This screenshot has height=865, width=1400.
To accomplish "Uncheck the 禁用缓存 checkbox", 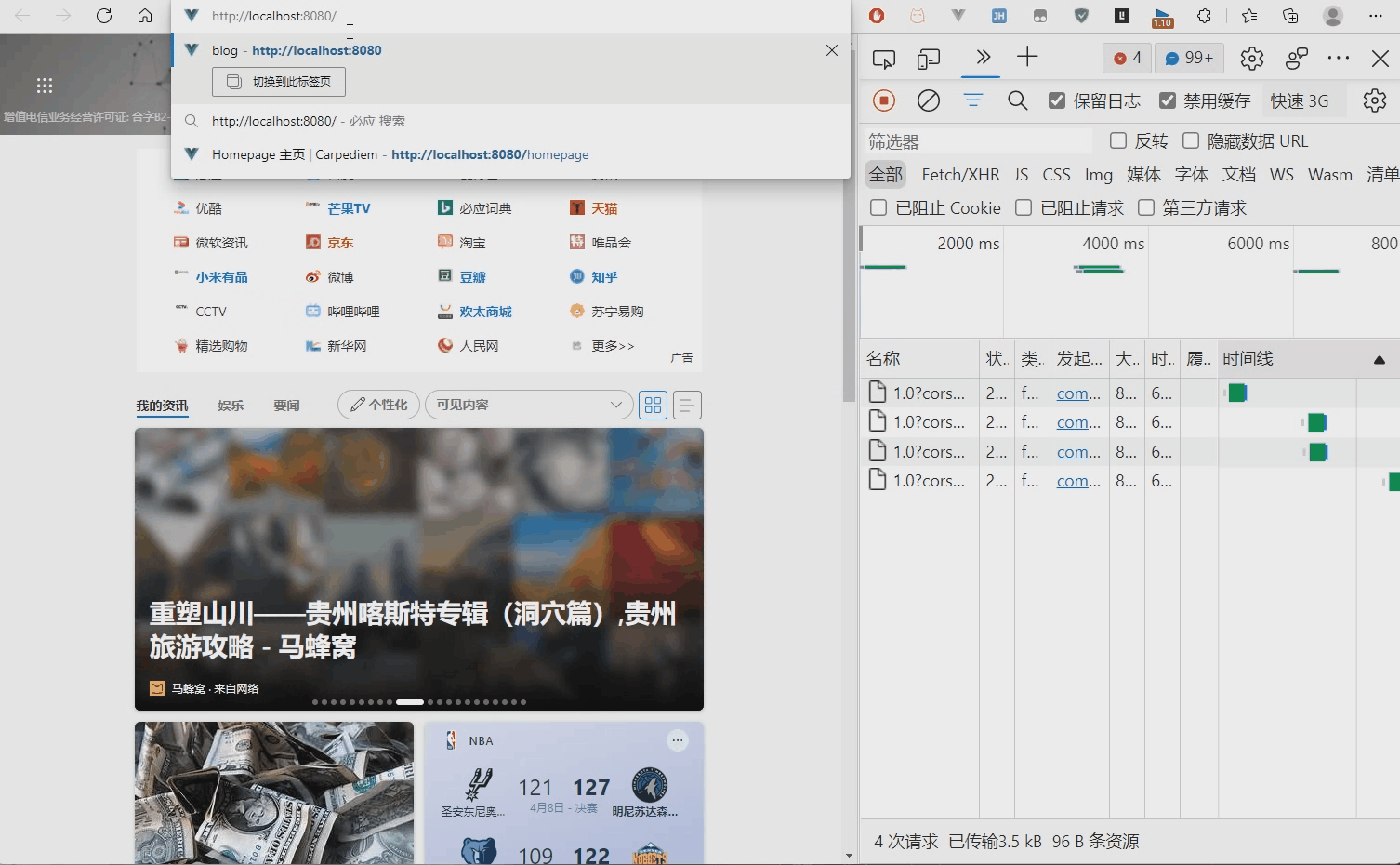I will pos(1168,100).
